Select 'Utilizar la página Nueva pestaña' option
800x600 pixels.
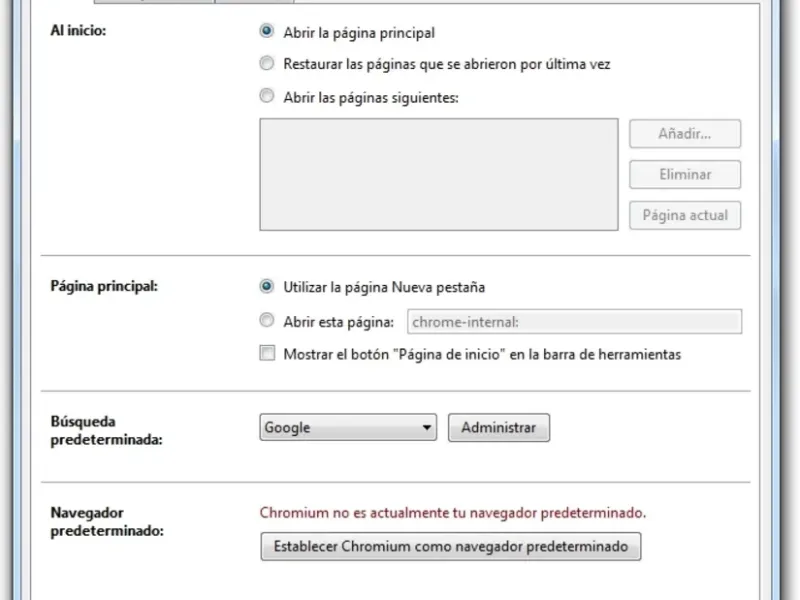[267, 287]
